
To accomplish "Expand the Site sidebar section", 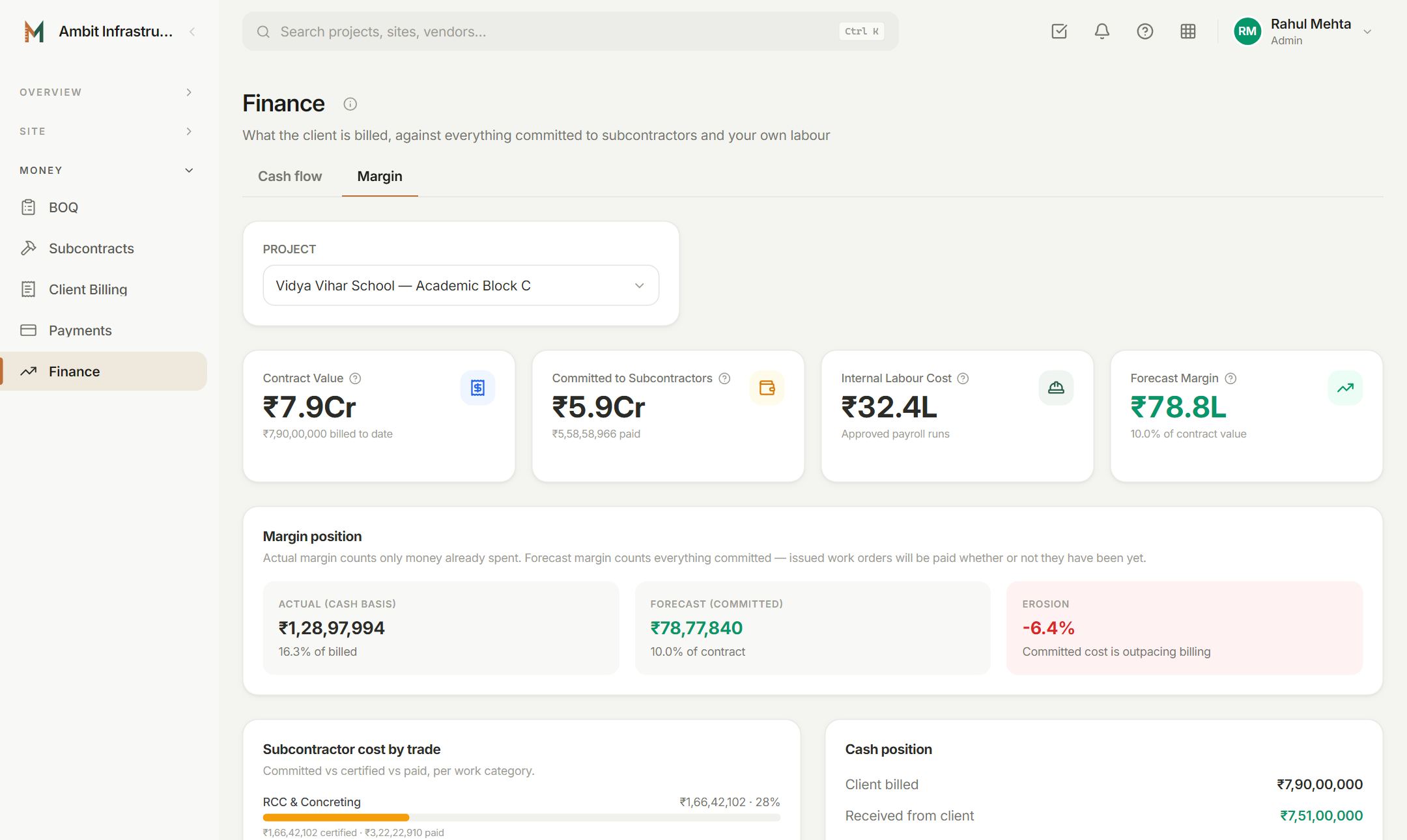I will (x=106, y=132).
